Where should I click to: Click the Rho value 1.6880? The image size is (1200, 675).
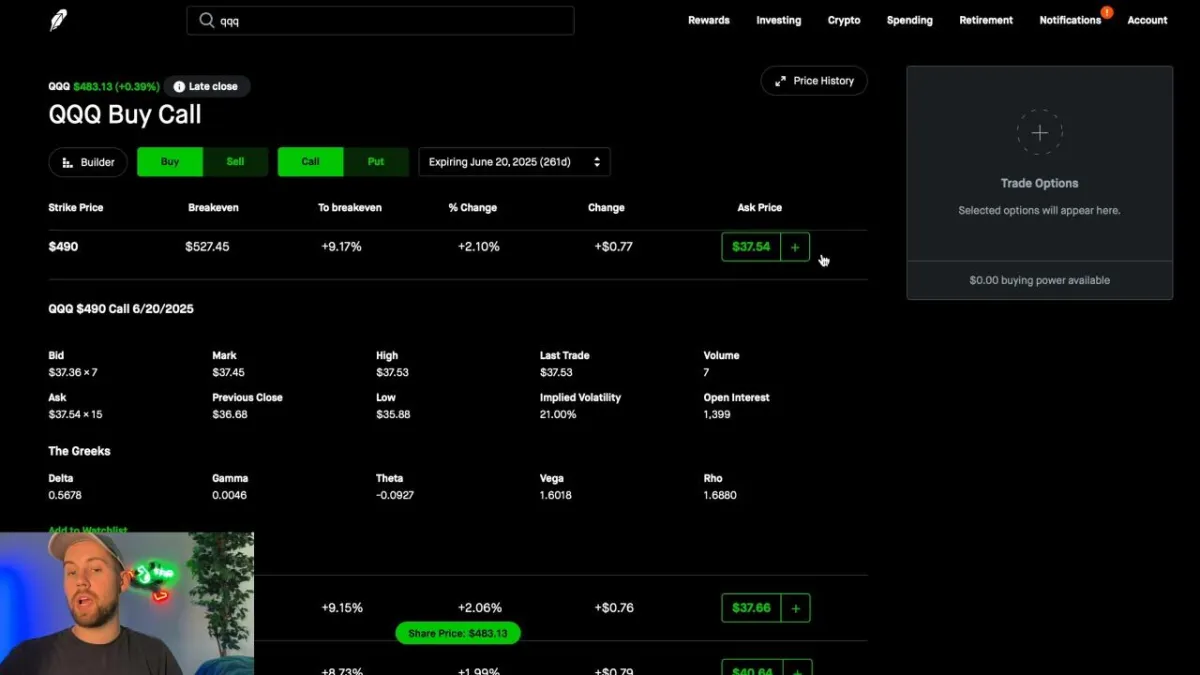coord(720,495)
